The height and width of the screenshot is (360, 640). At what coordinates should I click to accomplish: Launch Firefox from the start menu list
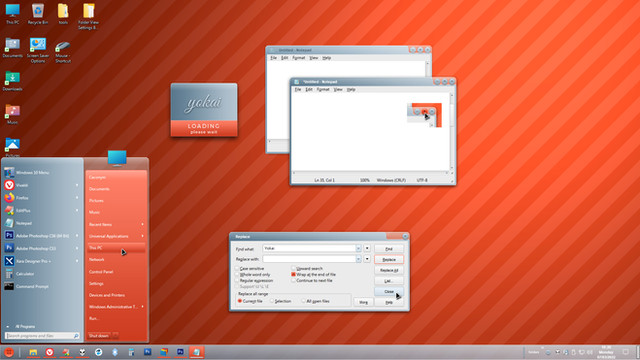41,198
